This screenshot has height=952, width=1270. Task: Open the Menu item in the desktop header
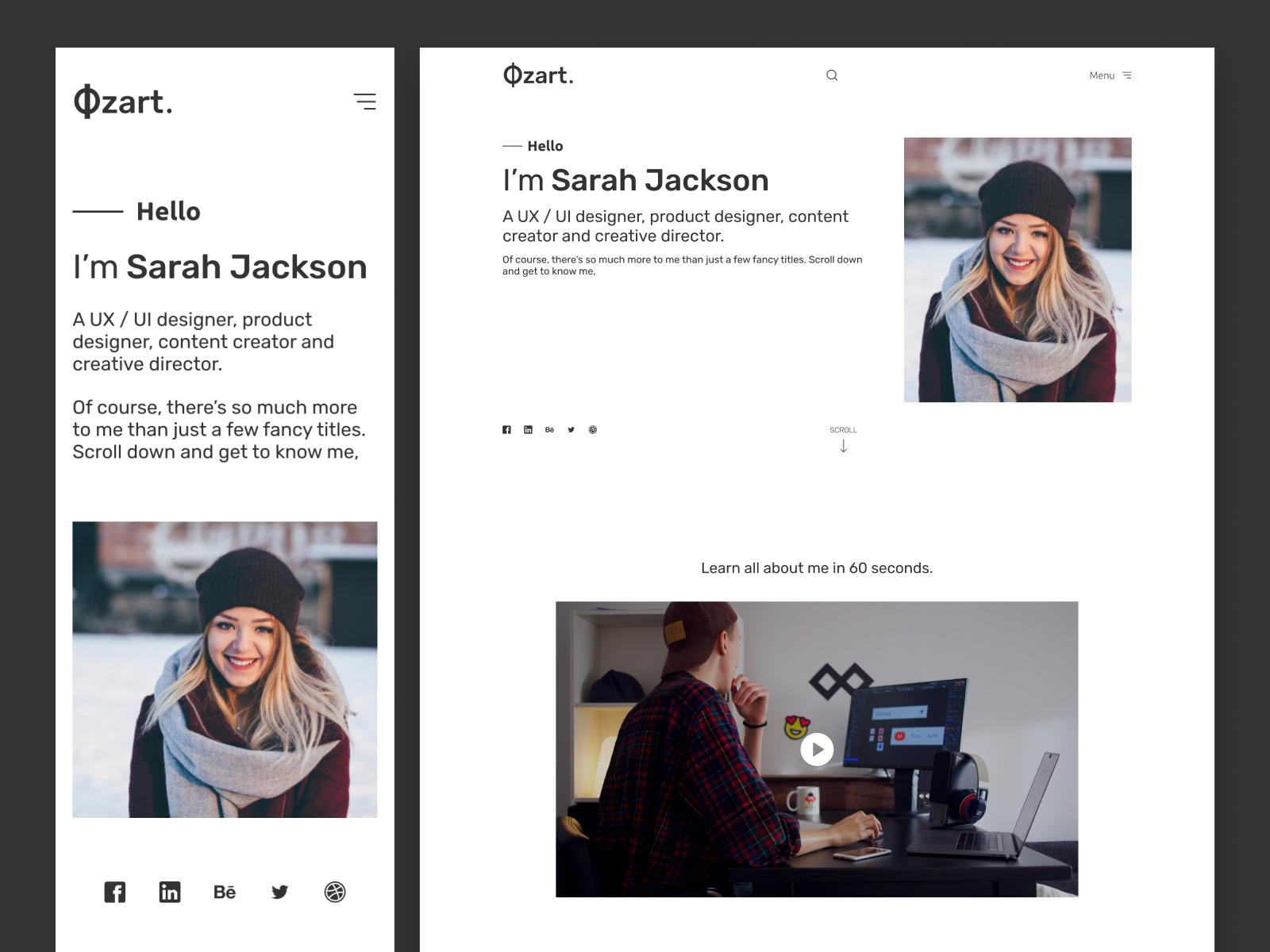[x=1100, y=75]
